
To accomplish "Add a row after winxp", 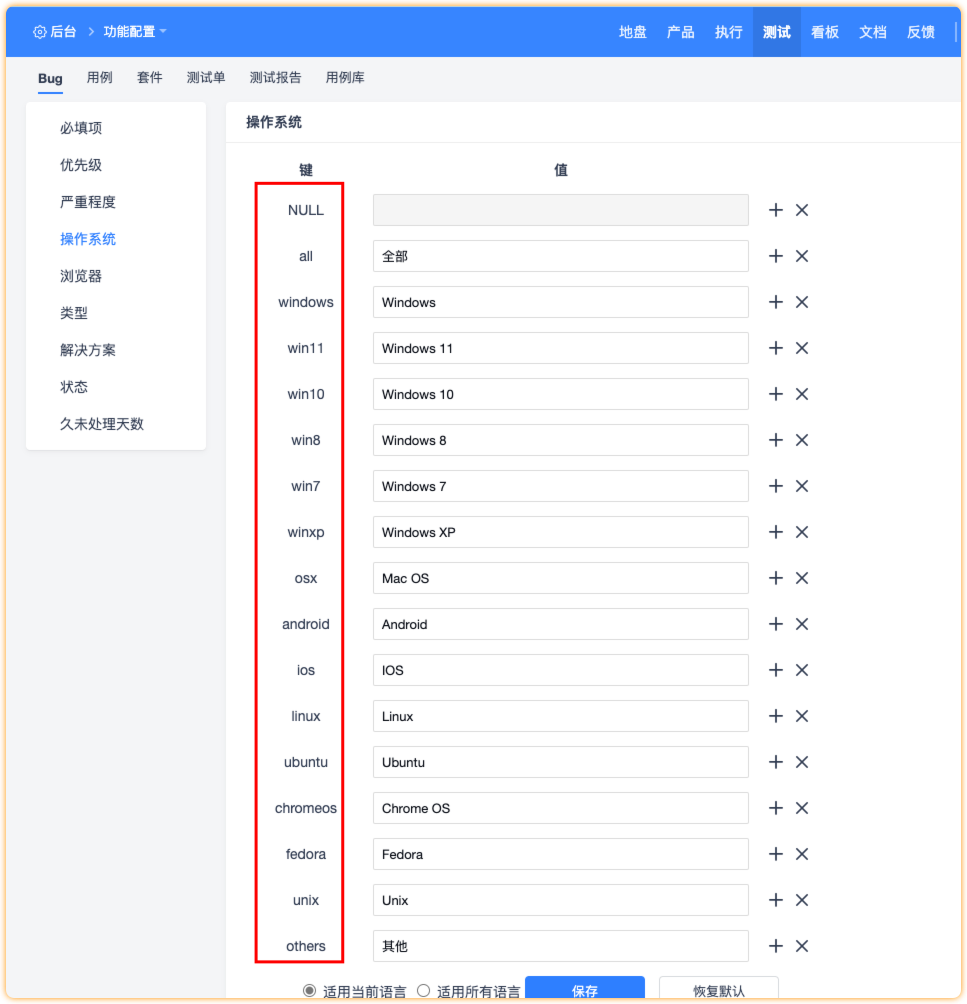I will point(776,532).
